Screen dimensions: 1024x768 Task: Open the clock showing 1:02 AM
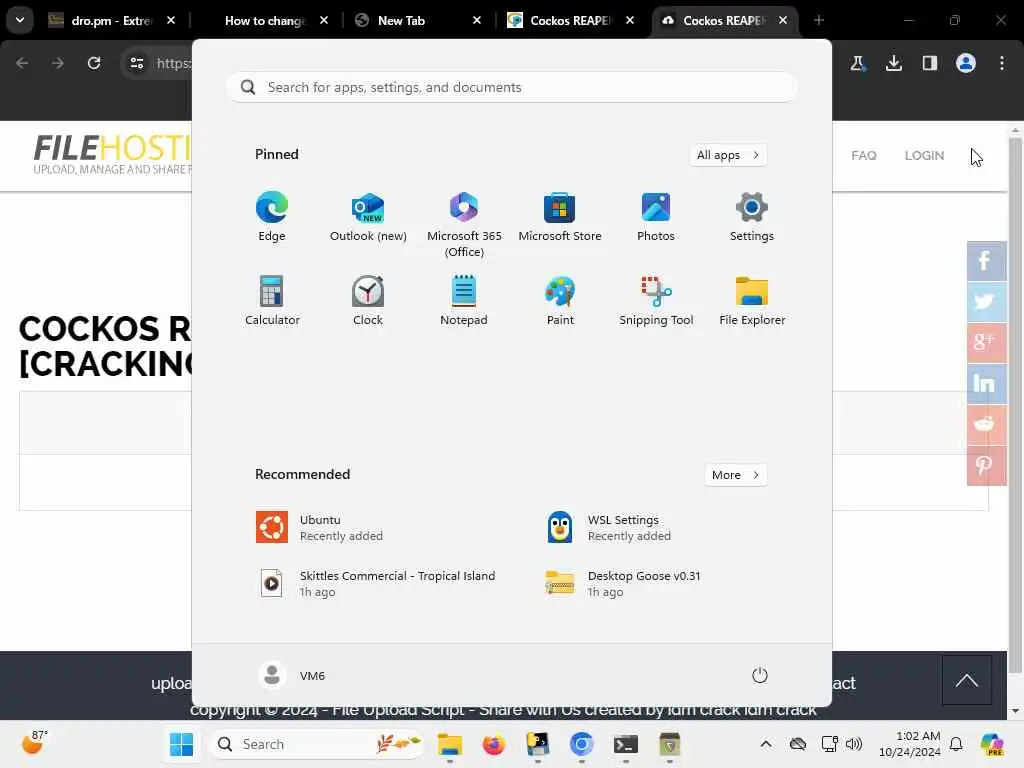click(x=910, y=744)
